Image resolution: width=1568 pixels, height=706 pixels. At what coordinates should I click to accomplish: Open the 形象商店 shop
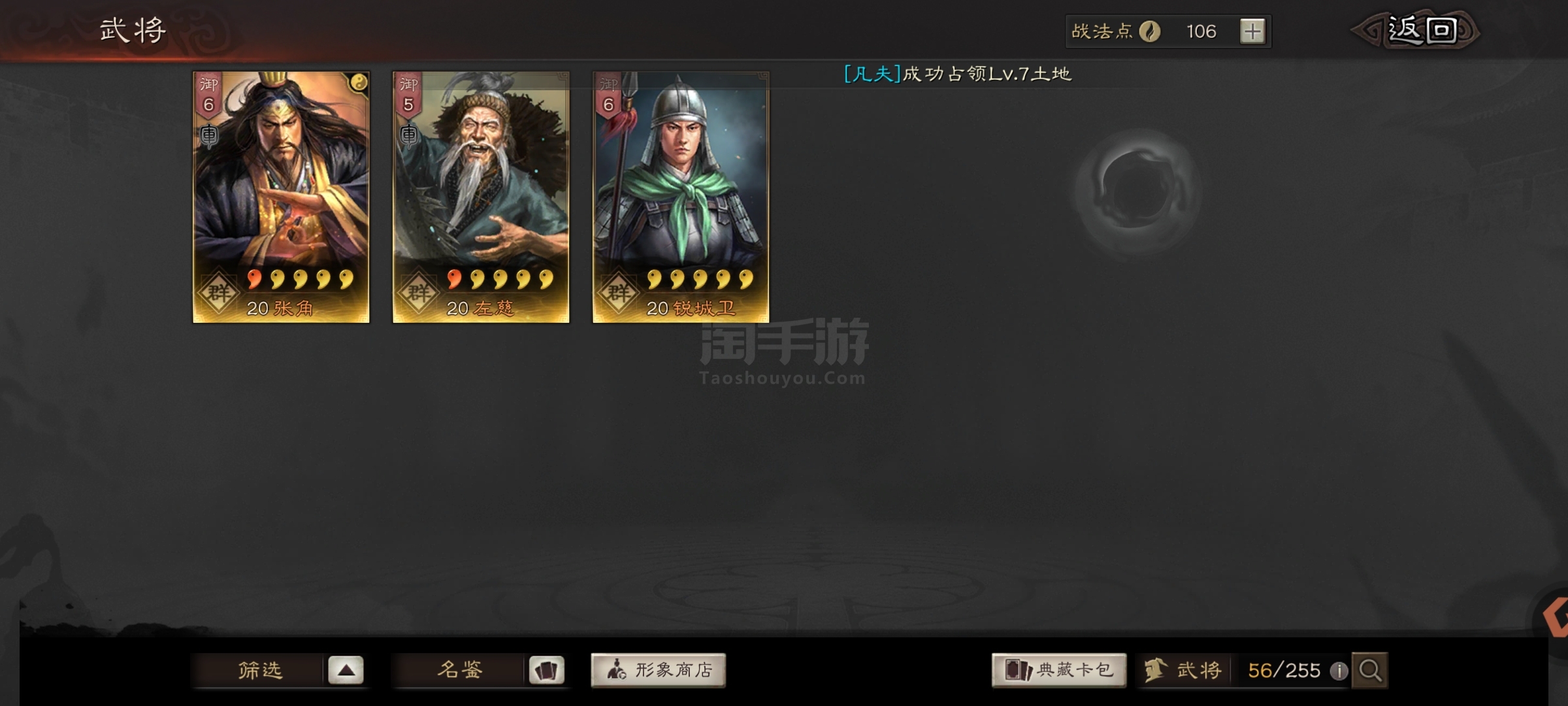click(x=658, y=670)
